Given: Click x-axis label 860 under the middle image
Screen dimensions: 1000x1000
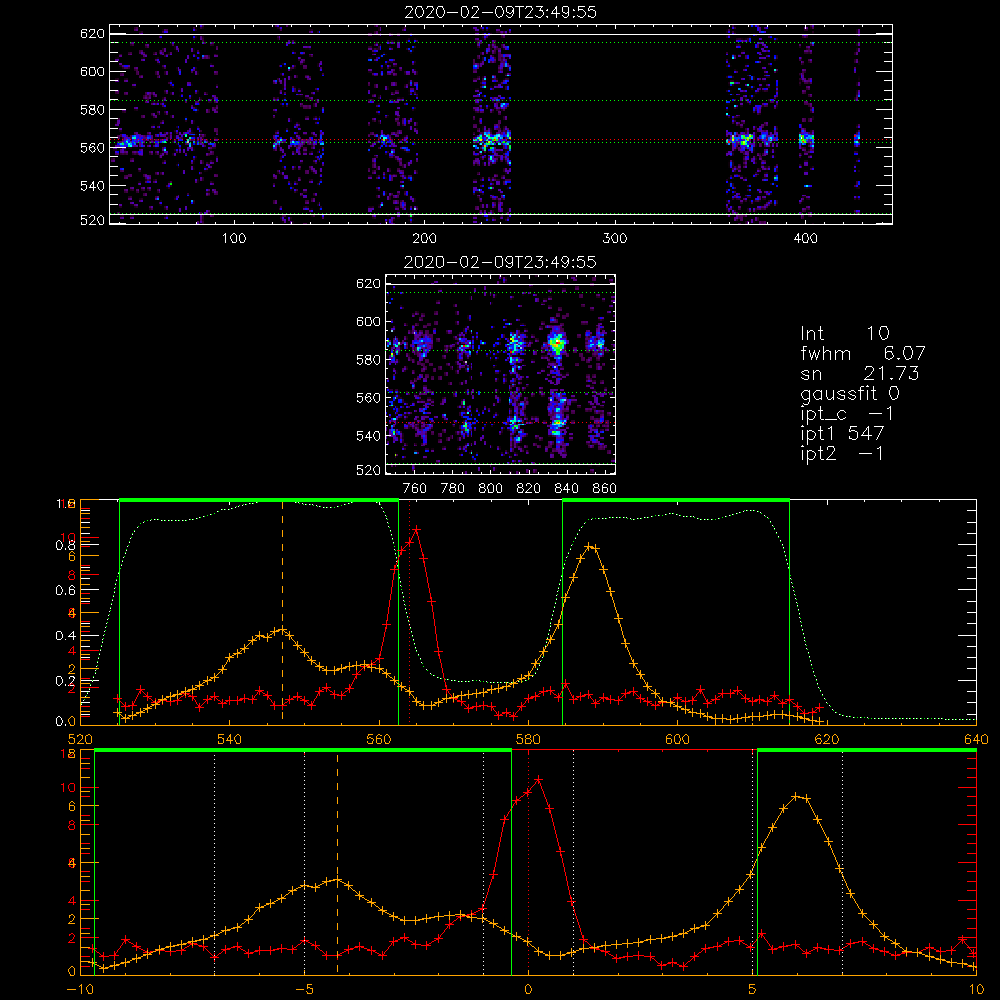Looking at the screenshot, I should 605,489.
